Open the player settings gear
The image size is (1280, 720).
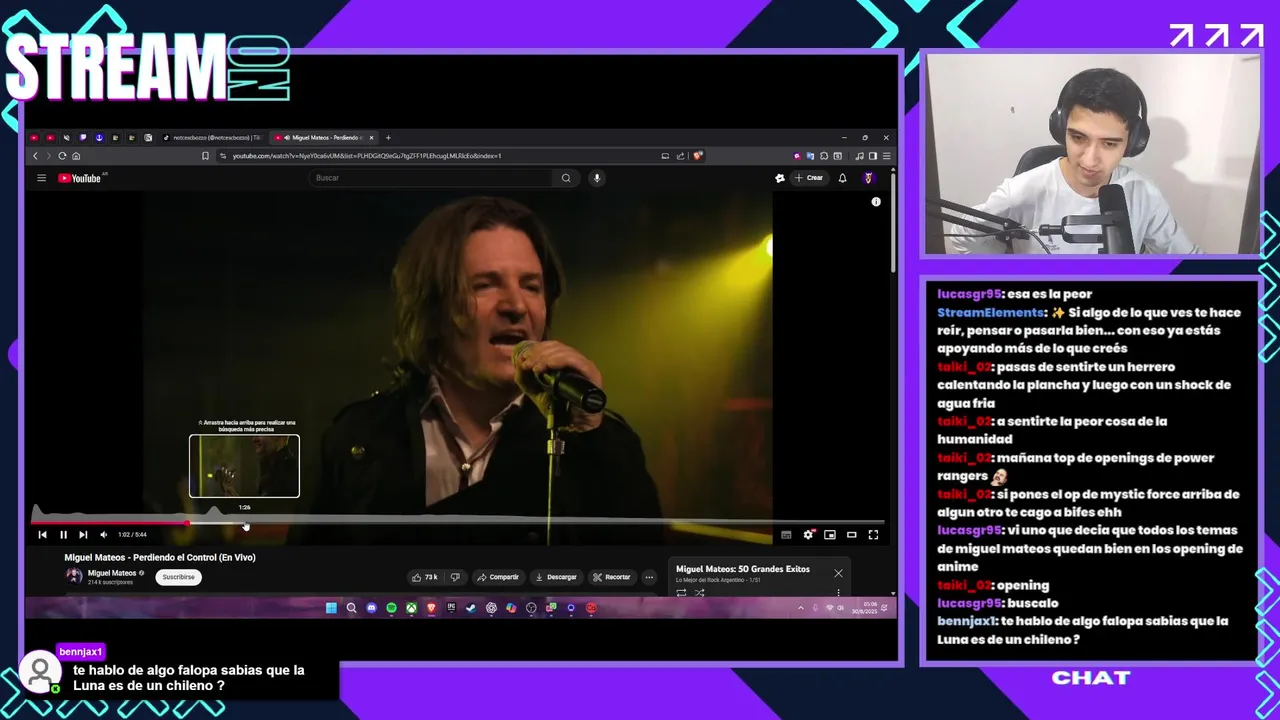[808, 535]
